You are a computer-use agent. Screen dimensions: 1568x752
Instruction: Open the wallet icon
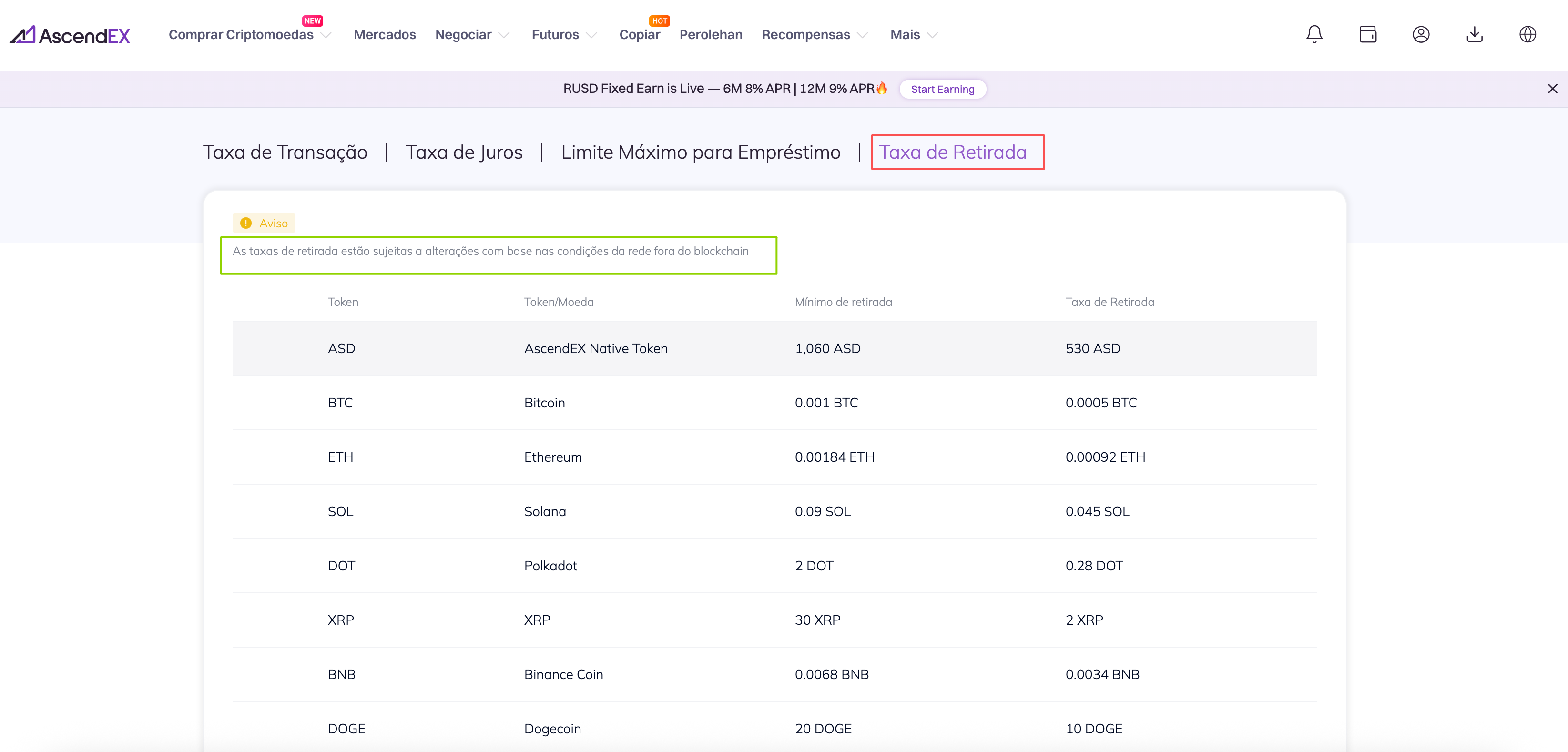click(x=1367, y=34)
